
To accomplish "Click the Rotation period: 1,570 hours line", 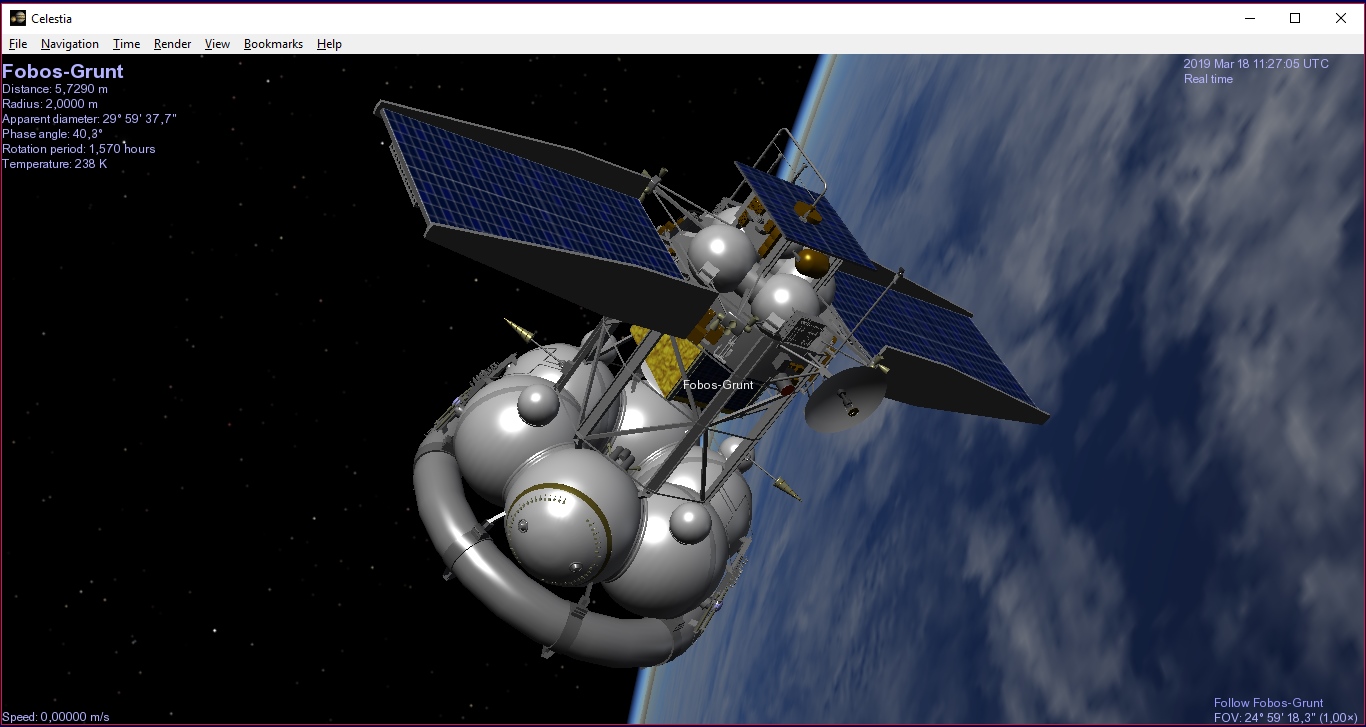I will 79,149.
